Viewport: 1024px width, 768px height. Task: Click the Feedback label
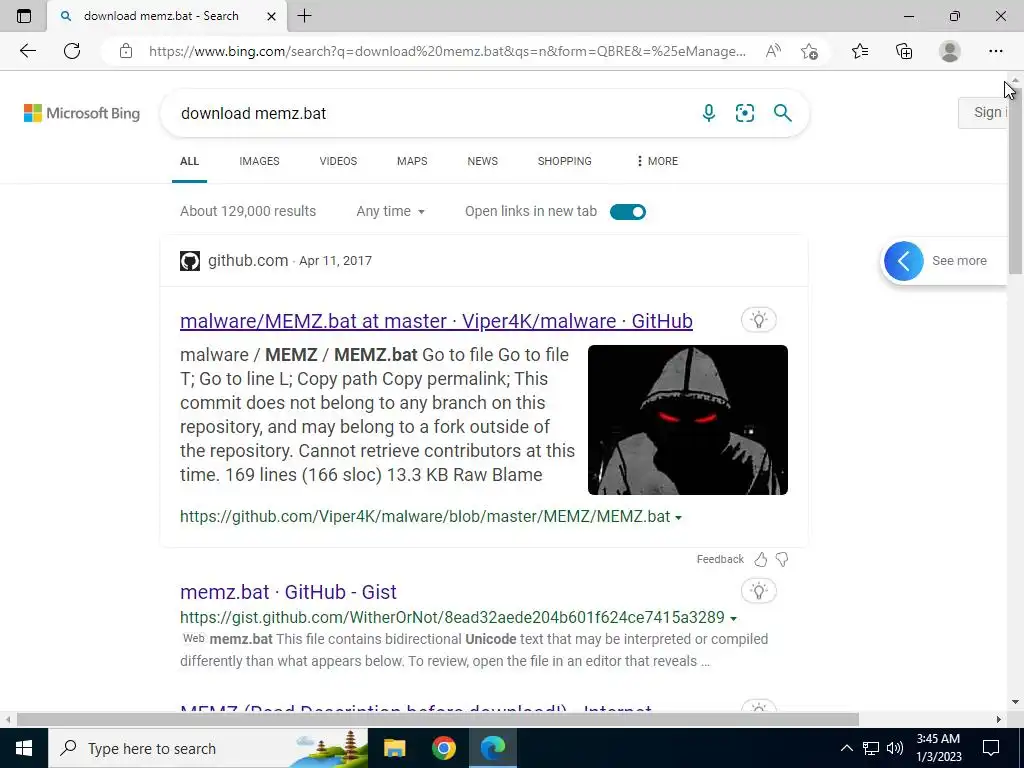(720, 559)
